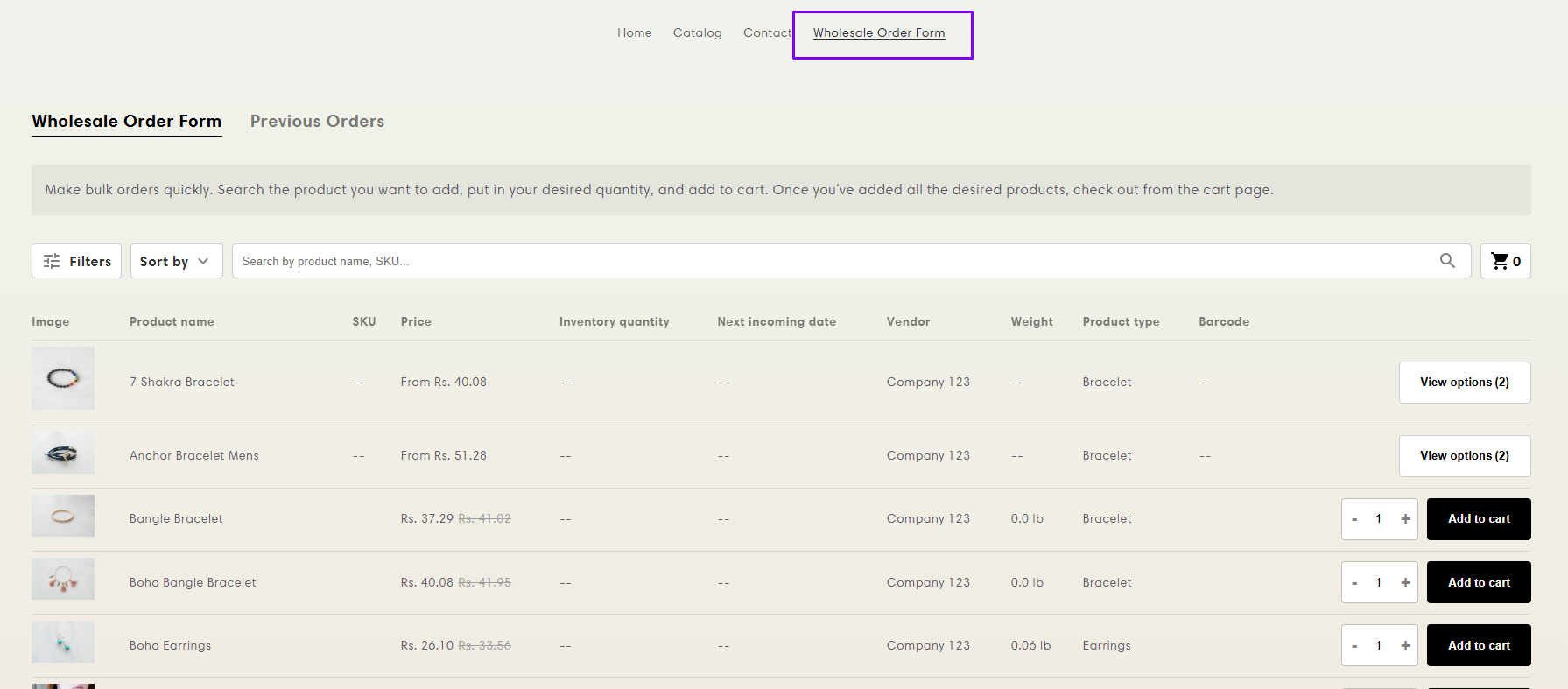The height and width of the screenshot is (689, 1568).
Task: Click the Barcode column header
Action: pos(1224,321)
